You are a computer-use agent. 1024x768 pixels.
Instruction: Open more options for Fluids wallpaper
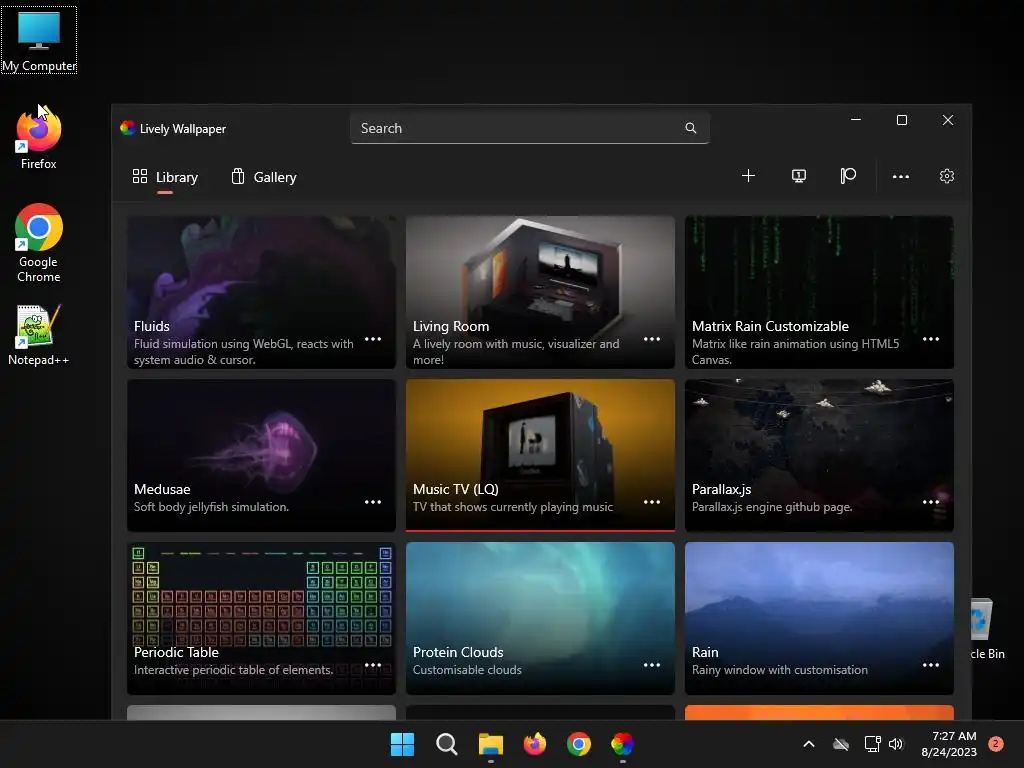point(373,339)
